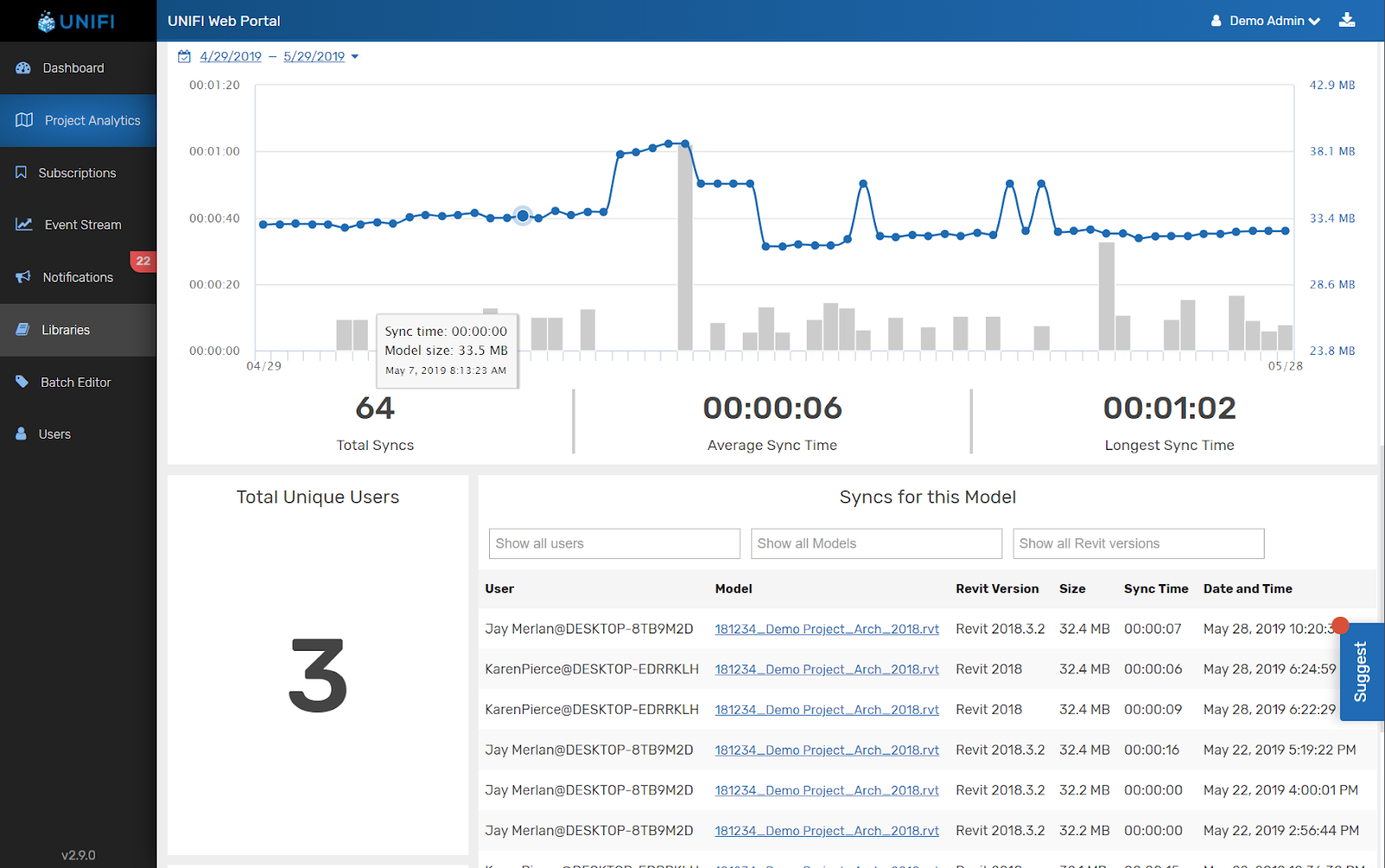
Task: Open model link in May 28 6:24:59 row
Action: pos(827,670)
